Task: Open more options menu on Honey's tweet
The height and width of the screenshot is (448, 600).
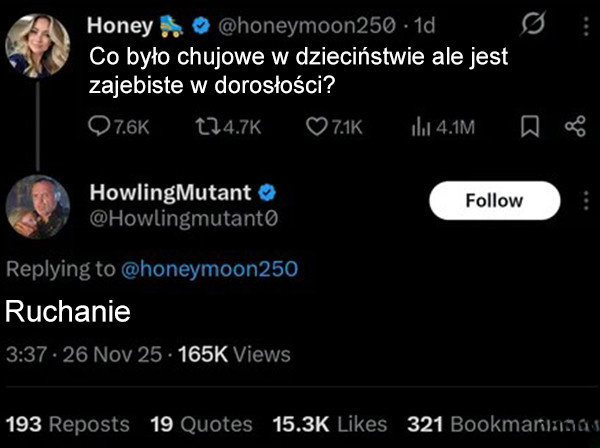Action: click(585, 25)
